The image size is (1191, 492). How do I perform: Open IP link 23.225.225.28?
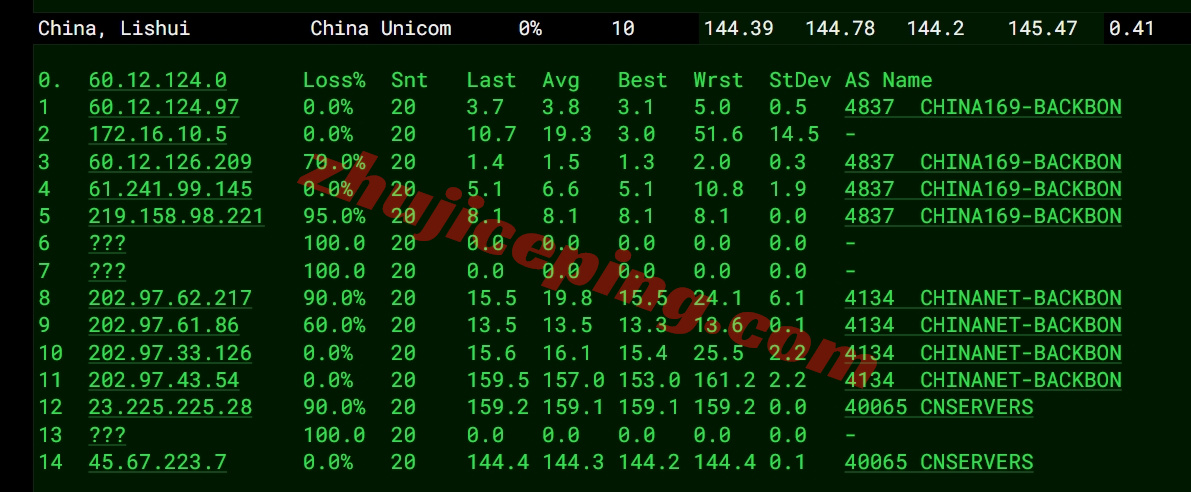170,407
